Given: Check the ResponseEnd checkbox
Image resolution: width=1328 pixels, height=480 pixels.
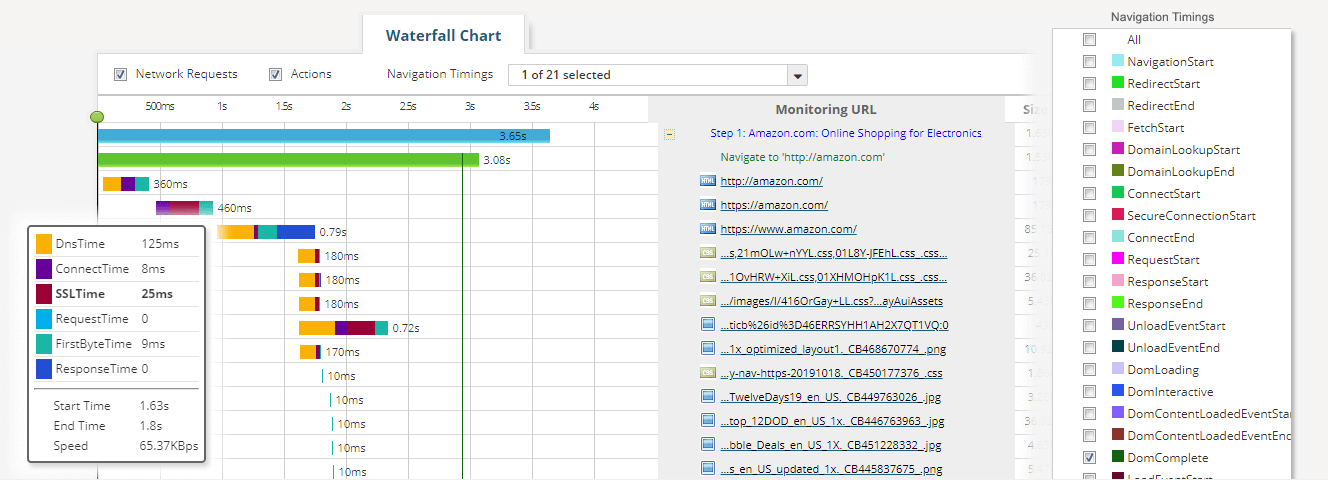Looking at the screenshot, I should point(1089,304).
